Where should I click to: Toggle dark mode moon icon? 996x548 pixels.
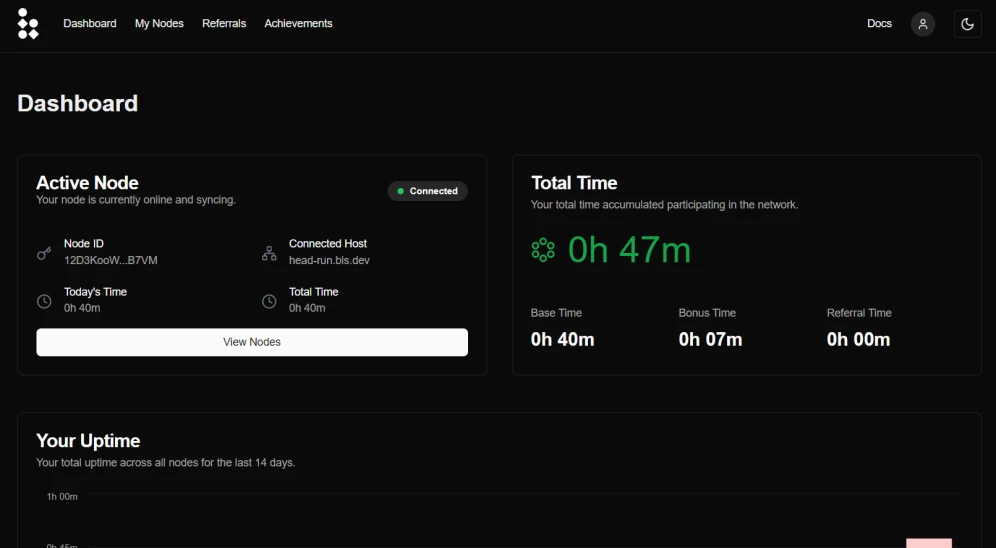pos(967,24)
